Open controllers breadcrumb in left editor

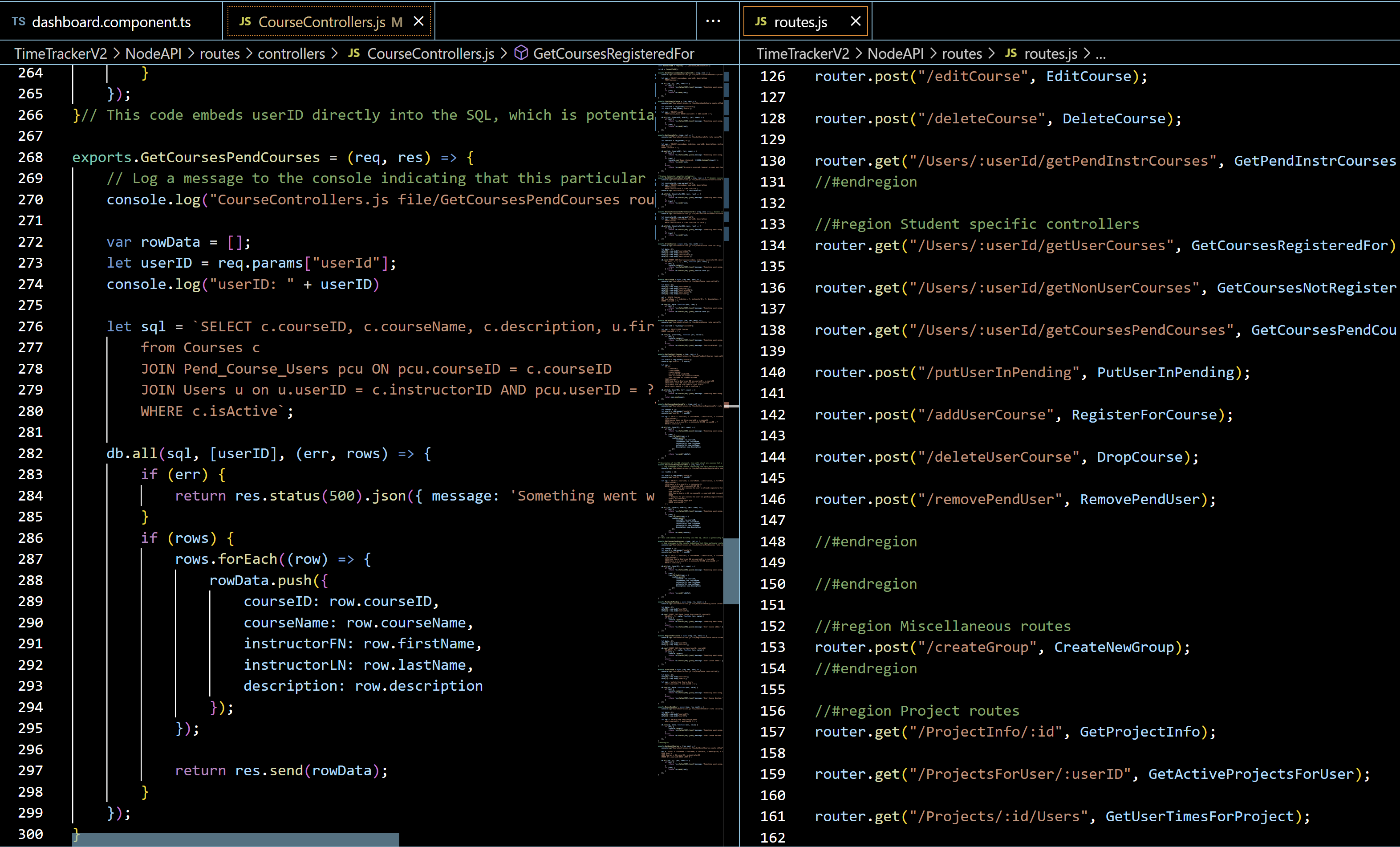pyautogui.click(x=292, y=53)
